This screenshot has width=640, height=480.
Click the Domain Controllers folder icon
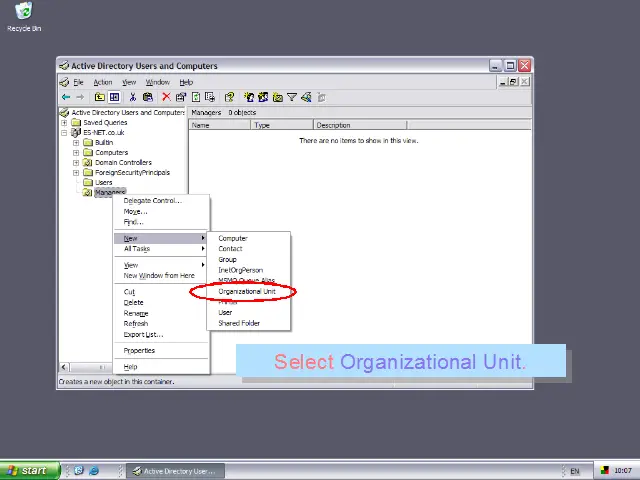(x=88, y=162)
